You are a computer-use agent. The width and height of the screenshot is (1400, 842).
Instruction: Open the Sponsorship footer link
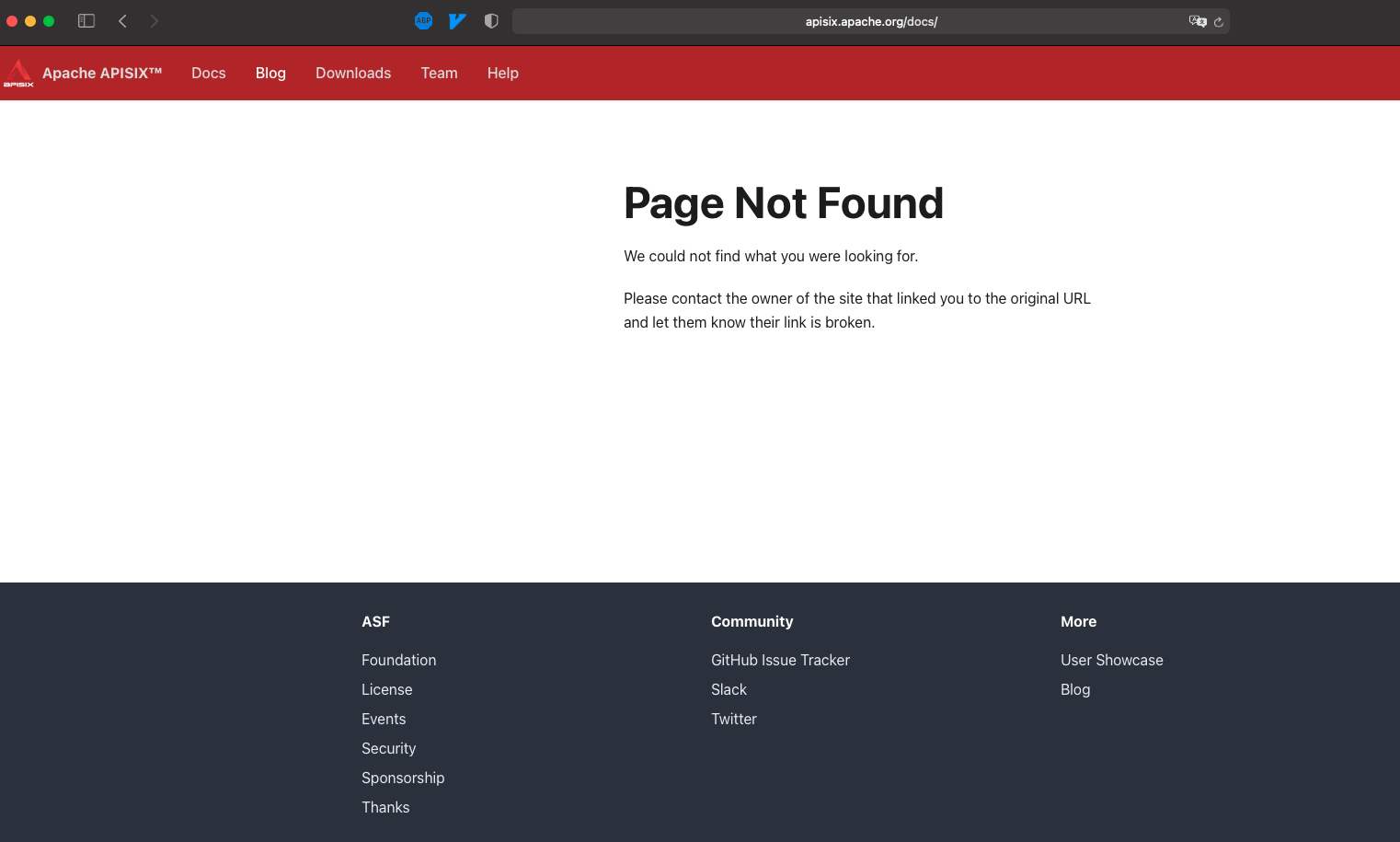(x=403, y=778)
